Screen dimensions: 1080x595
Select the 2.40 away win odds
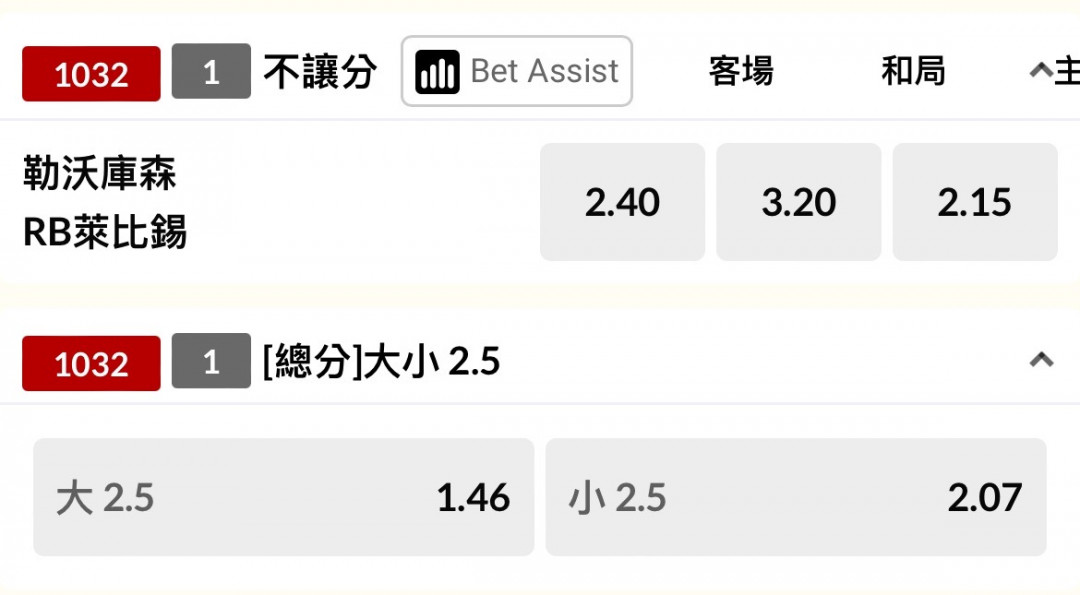tap(622, 202)
